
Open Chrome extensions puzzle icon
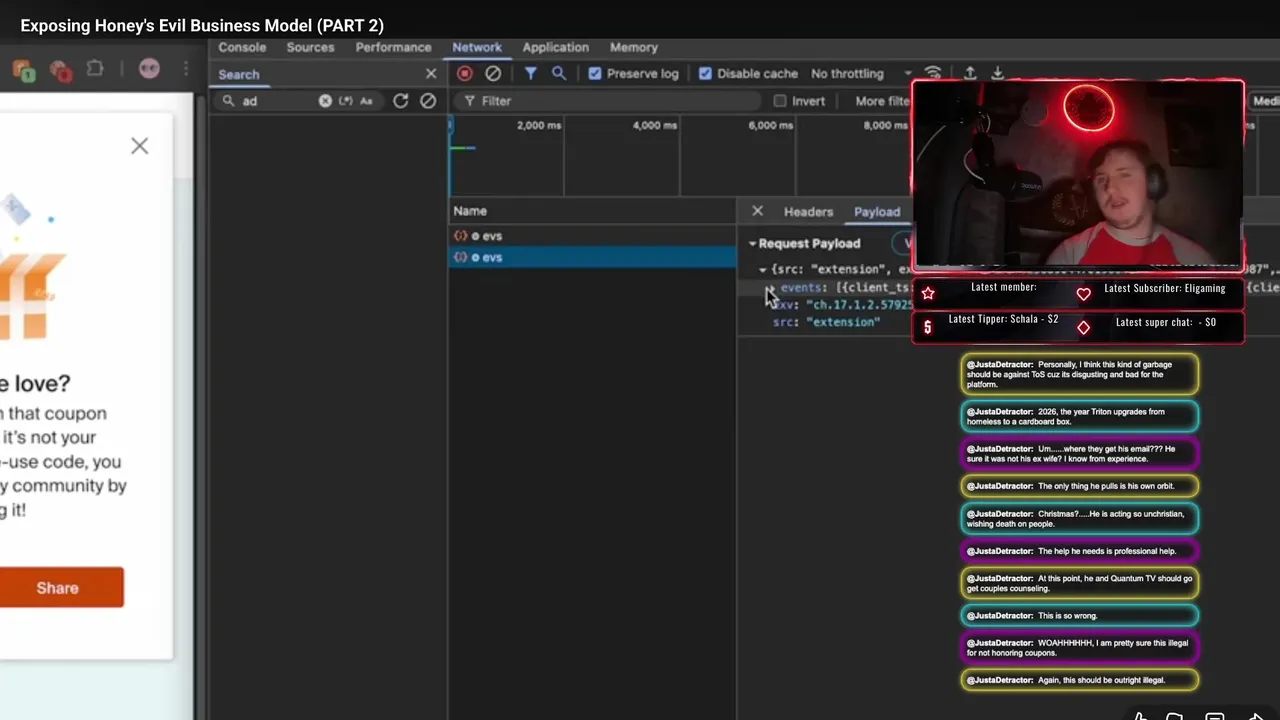tap(95, 69)
